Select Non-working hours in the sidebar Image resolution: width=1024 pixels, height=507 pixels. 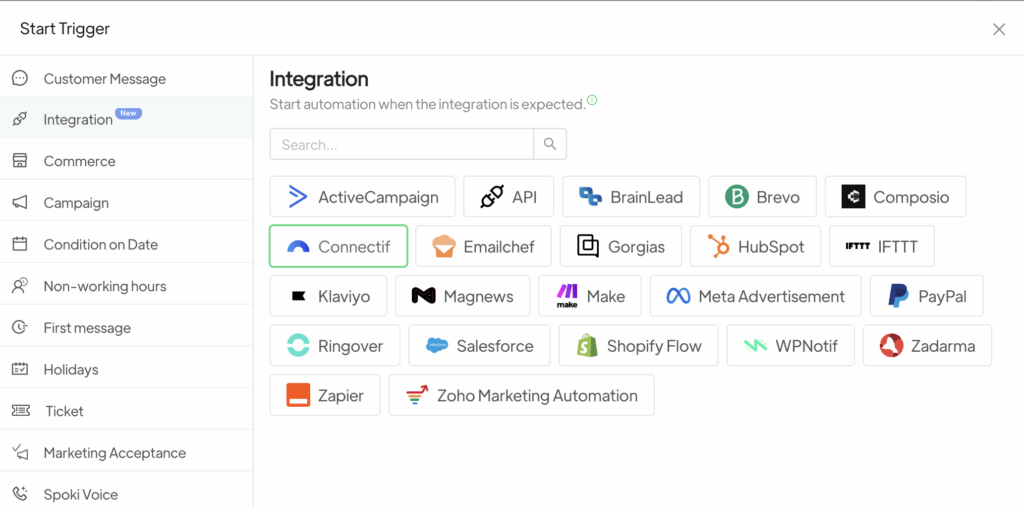click(104, 286)
